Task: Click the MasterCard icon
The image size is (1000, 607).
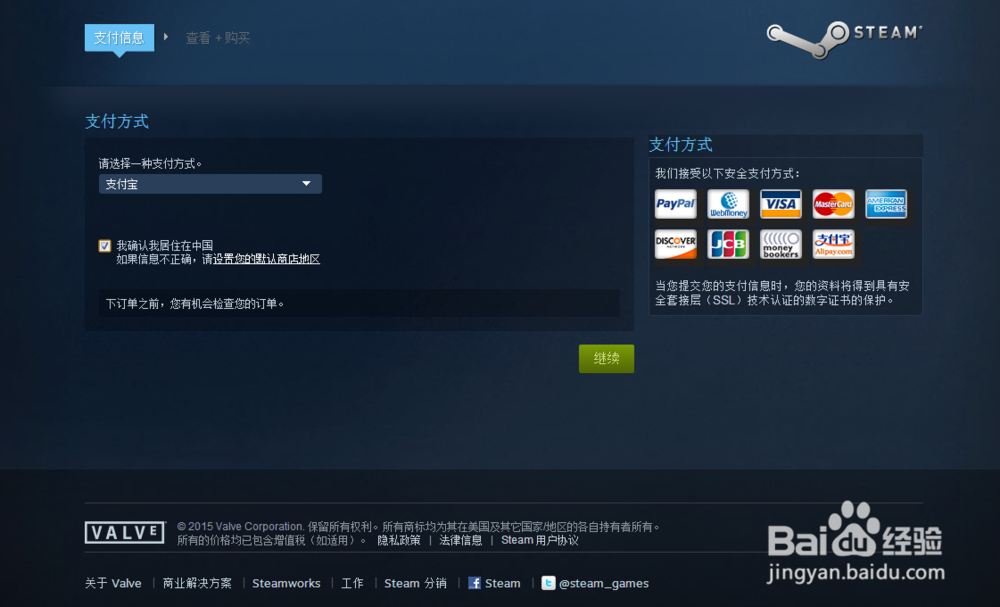Action: [833, 204]
